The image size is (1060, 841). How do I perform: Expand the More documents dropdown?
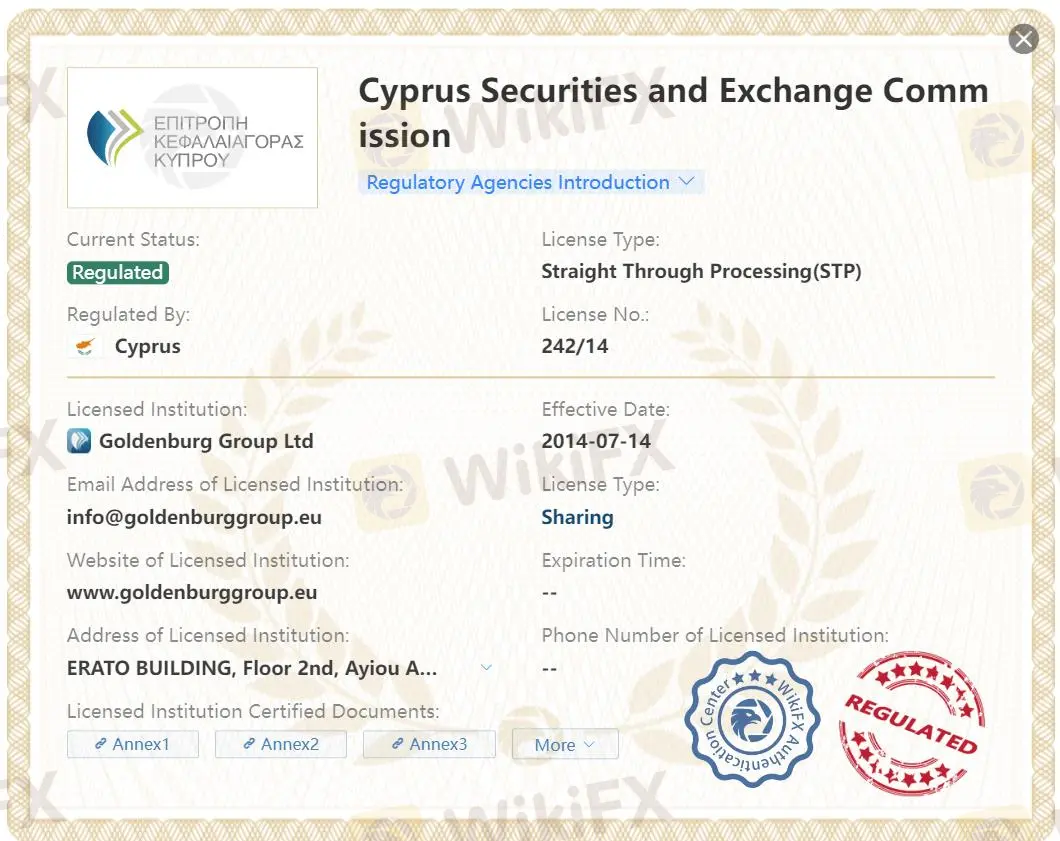point(565,744)
